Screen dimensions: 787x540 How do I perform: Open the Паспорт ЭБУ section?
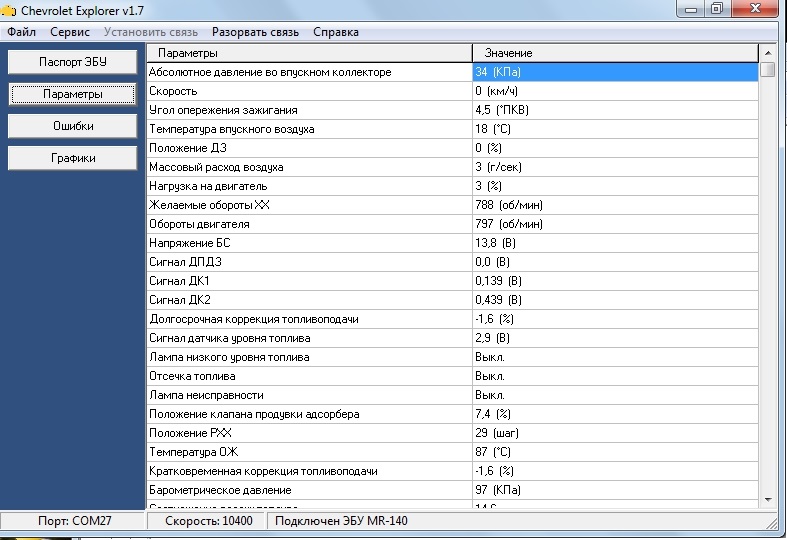(73, 62)
